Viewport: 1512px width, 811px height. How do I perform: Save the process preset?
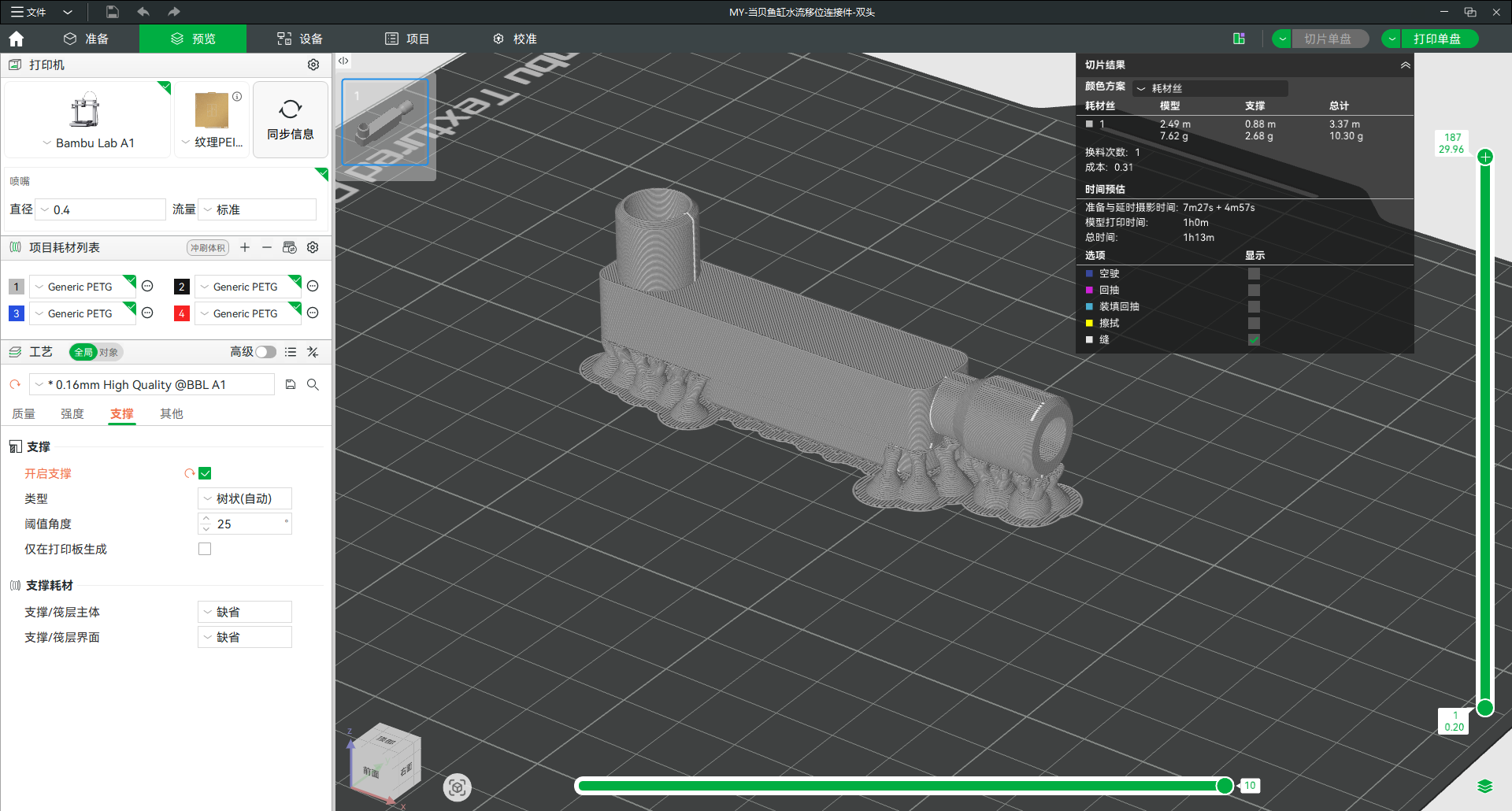pyautogui.click(x=291, y=384)
